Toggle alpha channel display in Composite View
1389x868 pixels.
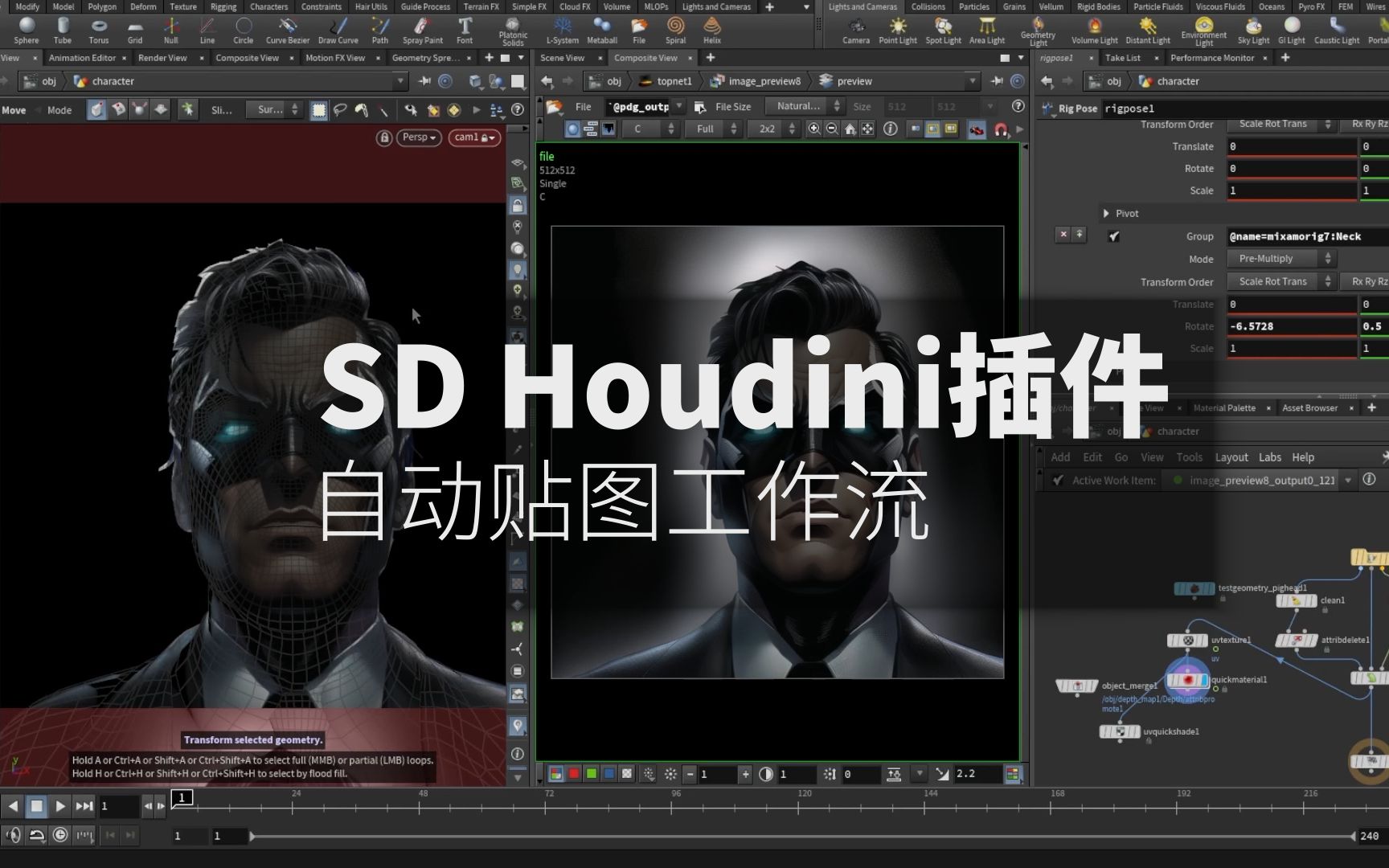(627, 774)
